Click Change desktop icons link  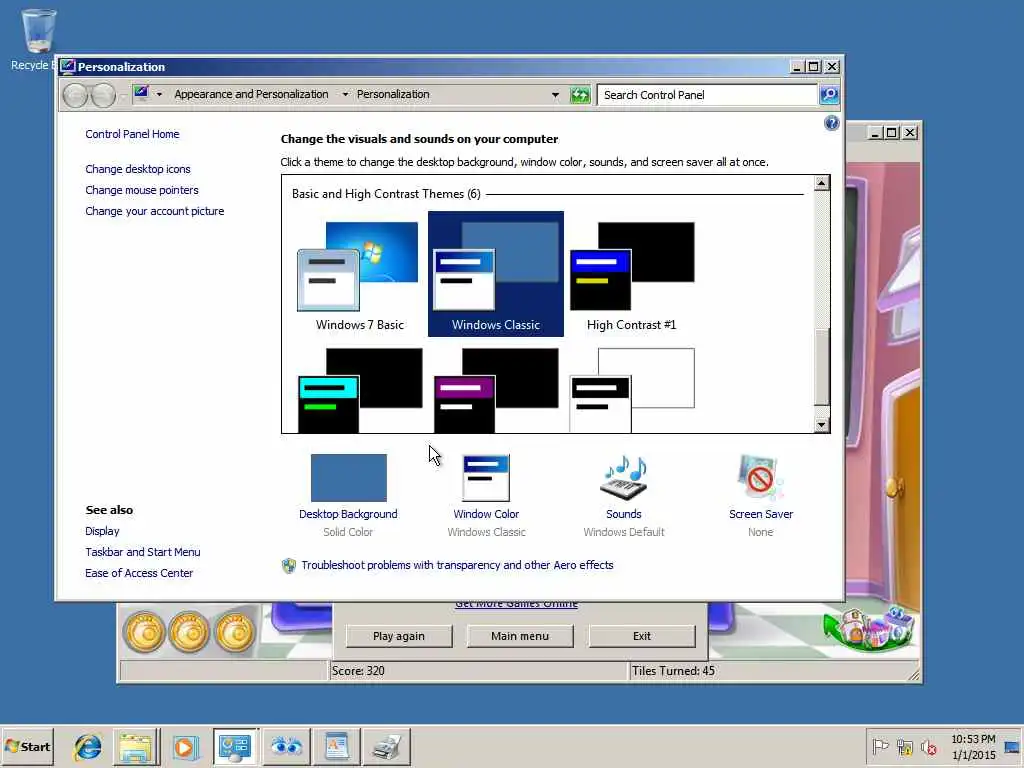(x=138, y=169)
